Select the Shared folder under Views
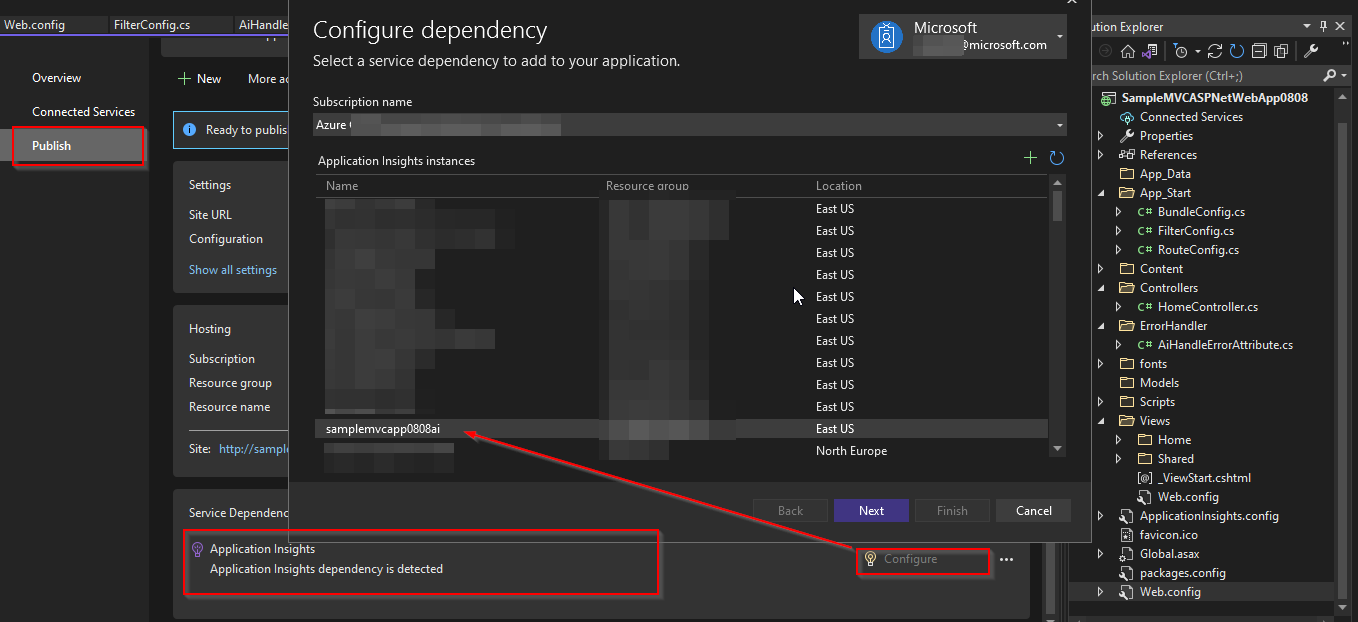The width and height of the screenshot is (1358, 622). tap(1175, 459)
